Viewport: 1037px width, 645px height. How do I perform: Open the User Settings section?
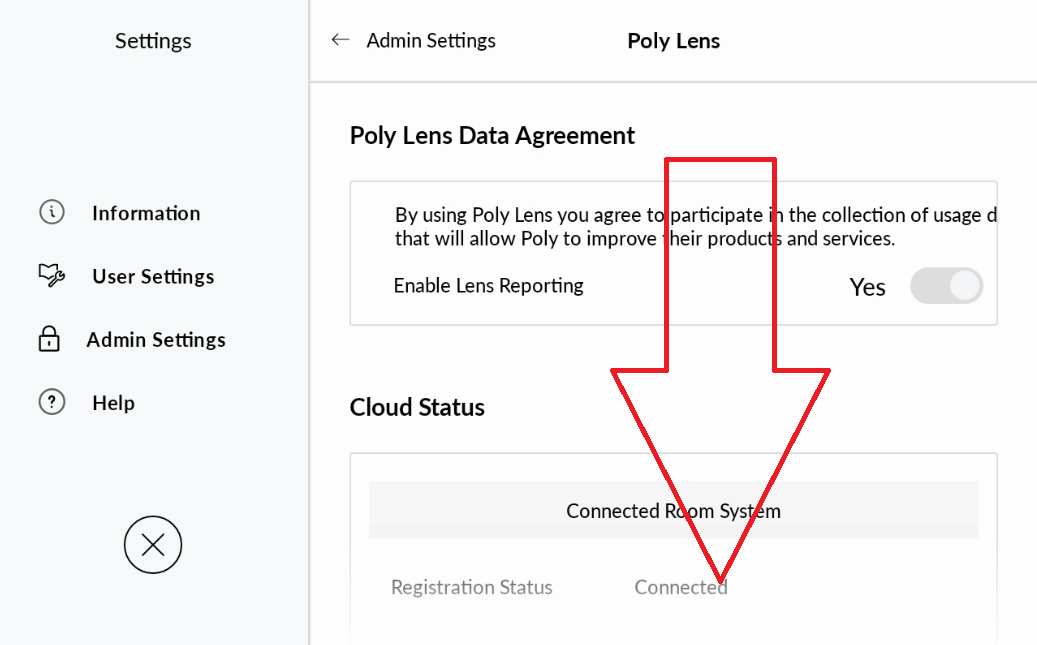(x=152, y=276)
